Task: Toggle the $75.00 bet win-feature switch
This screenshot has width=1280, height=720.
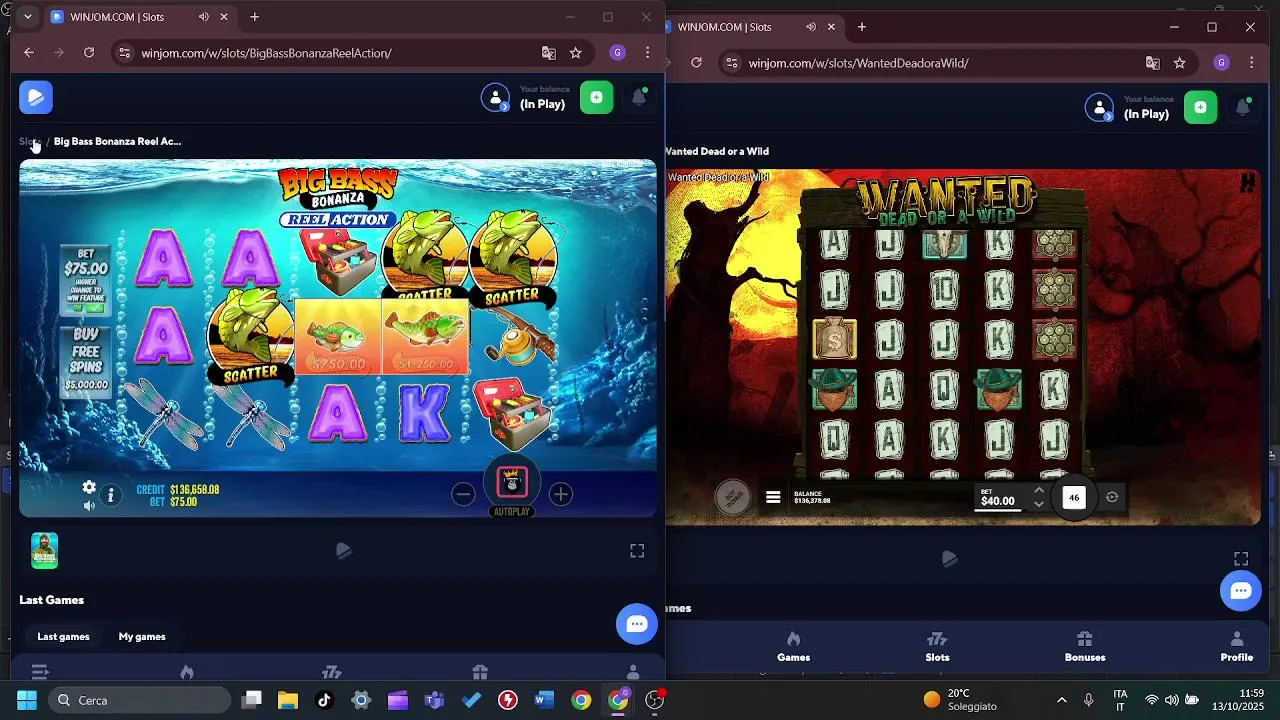Action: click(86, 308)
